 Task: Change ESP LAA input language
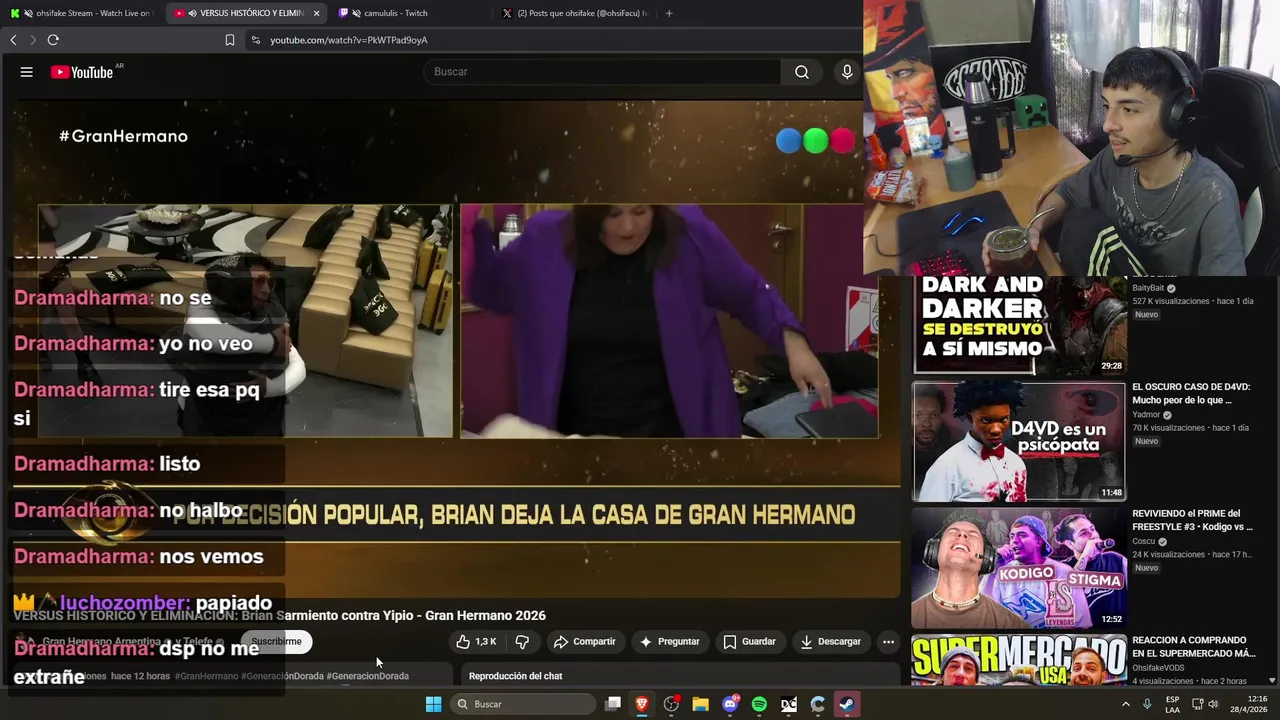[1173, 704]
